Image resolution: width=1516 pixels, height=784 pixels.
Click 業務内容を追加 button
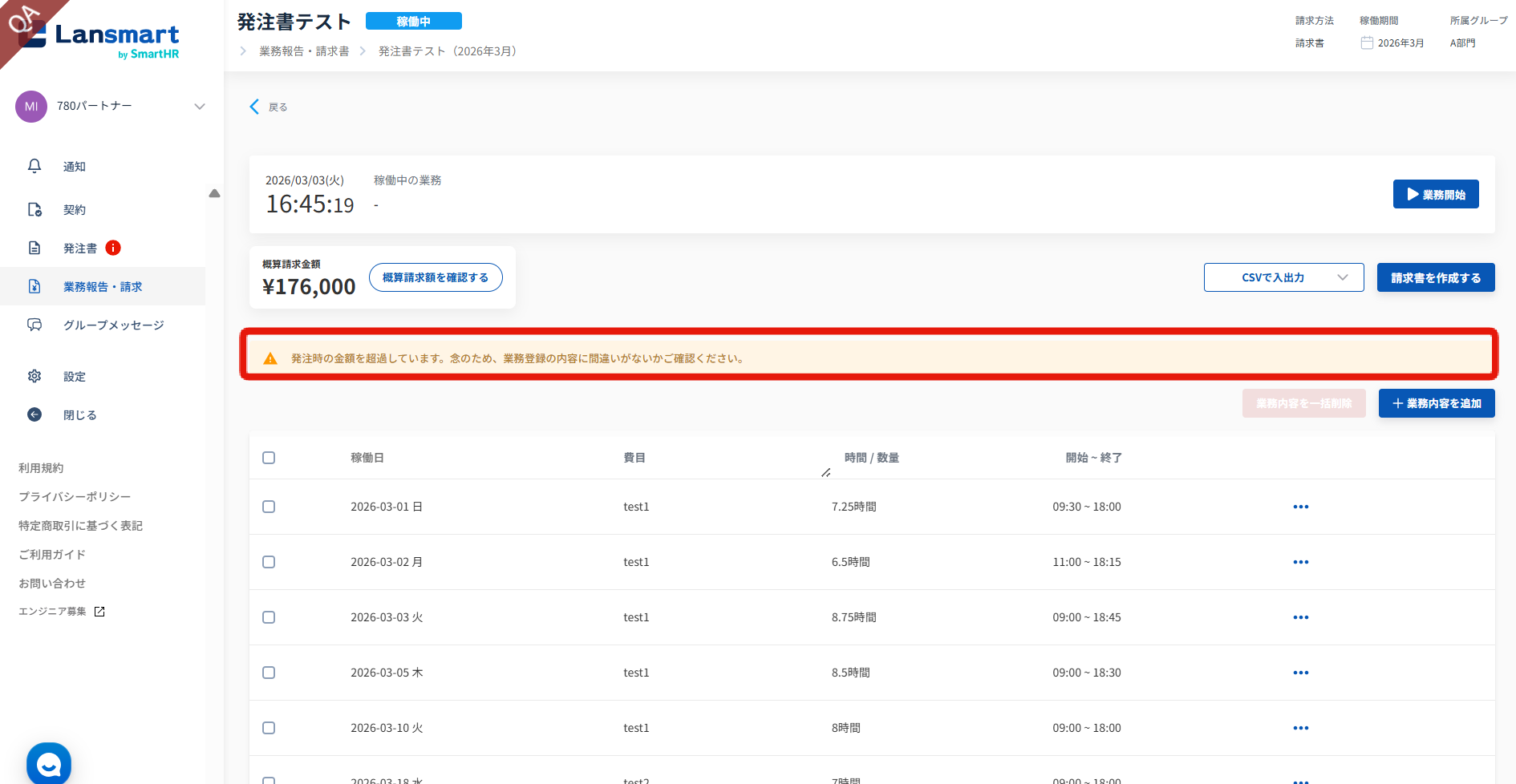pos(1437,403)
